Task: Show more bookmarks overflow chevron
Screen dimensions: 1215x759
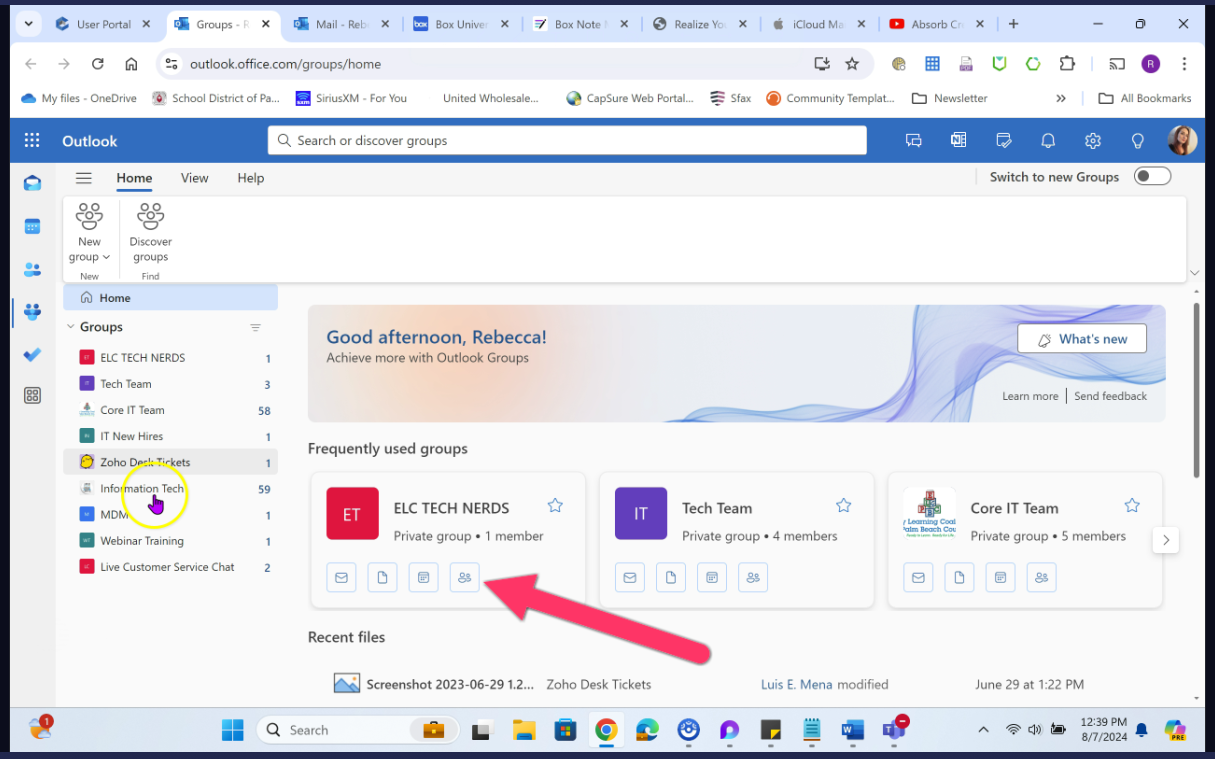Action: click(x=1061, y=98)
